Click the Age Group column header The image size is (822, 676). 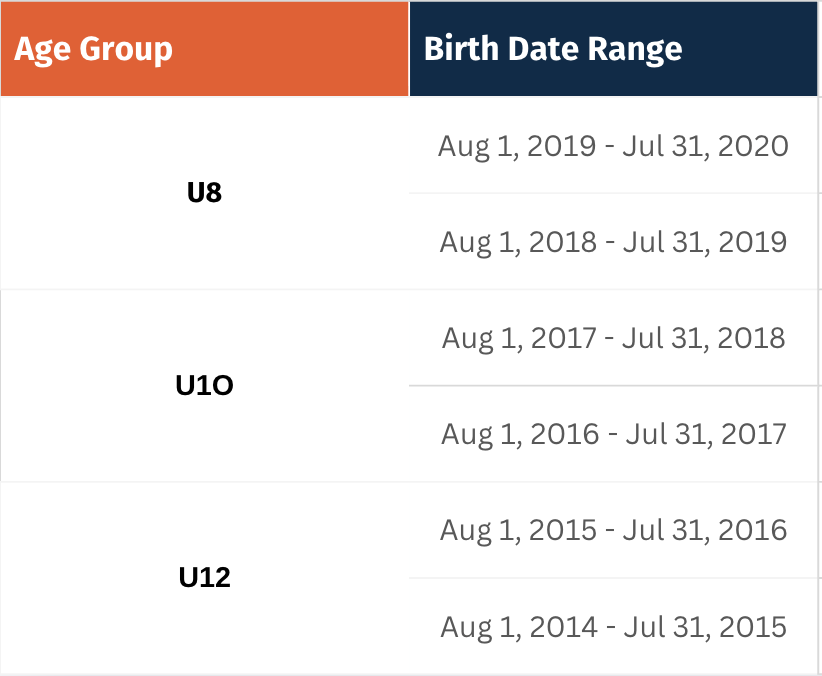[x=204, y=49]
